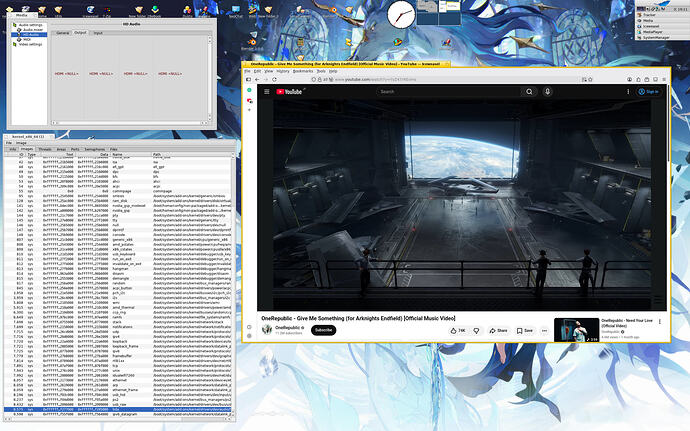Subscribe to the OneRepublic channel
690x431 pixels.
click(x=323, y=330)
